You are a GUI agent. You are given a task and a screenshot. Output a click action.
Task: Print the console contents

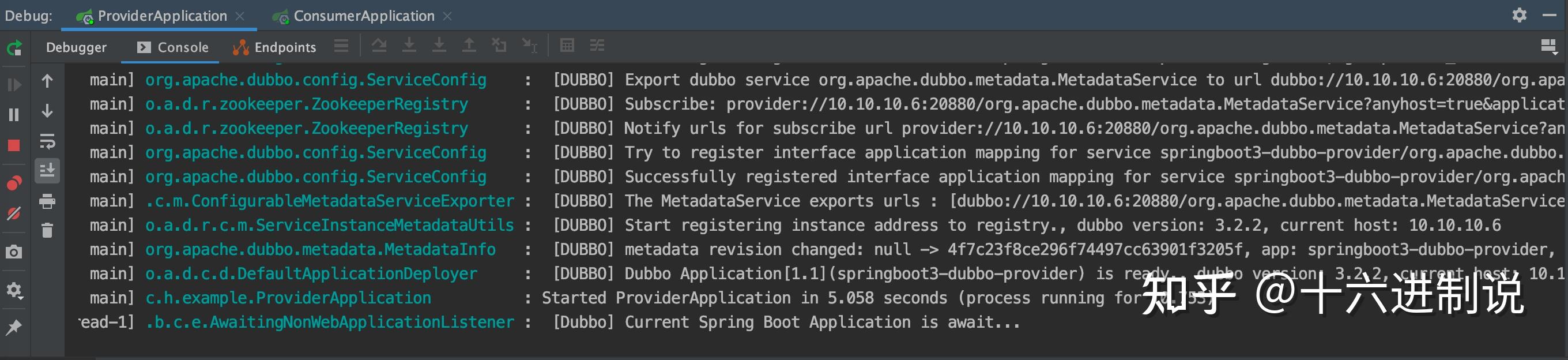tap(47, 201)
